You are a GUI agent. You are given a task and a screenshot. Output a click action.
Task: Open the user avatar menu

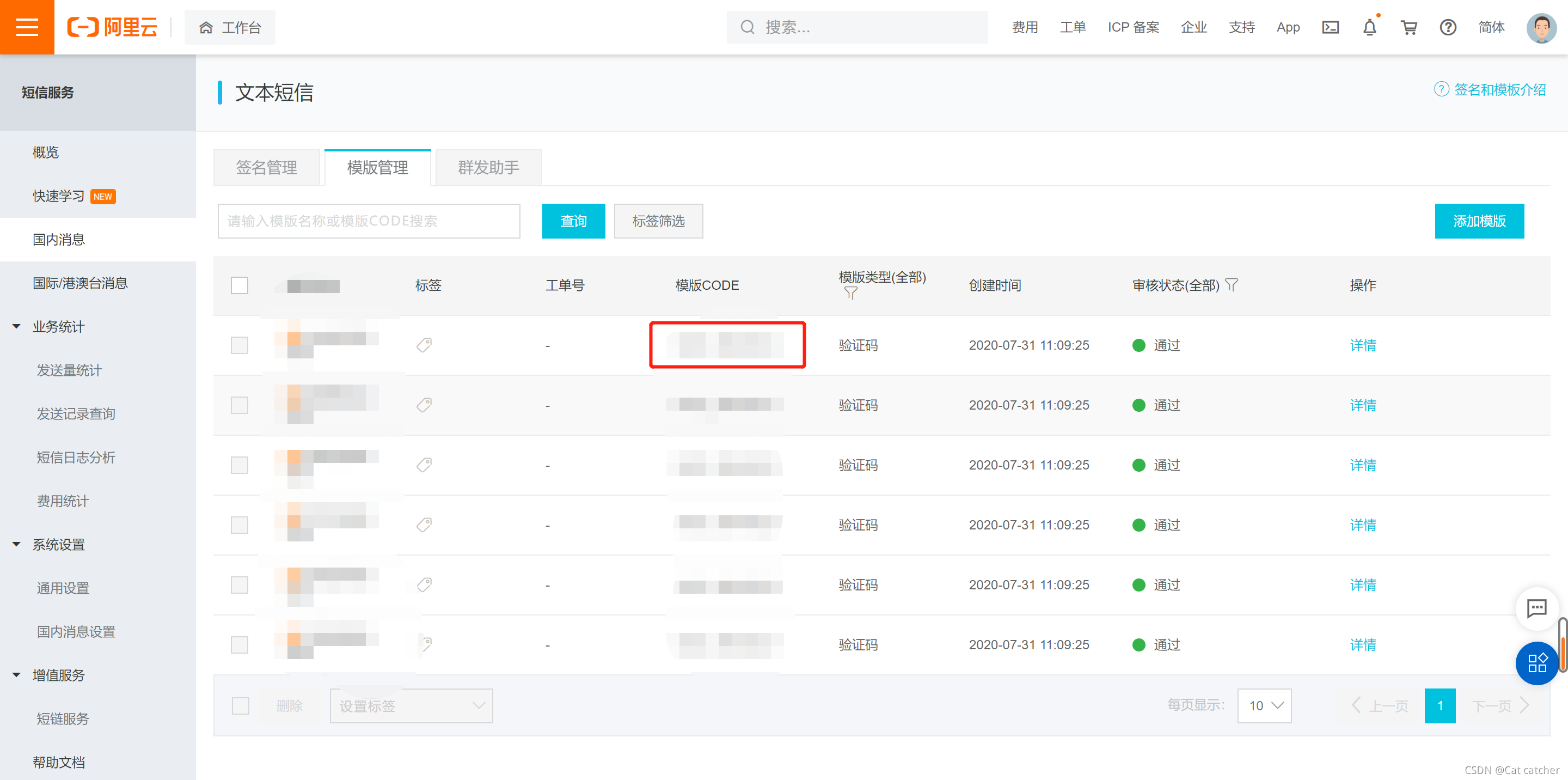[x=1541, y=27]
